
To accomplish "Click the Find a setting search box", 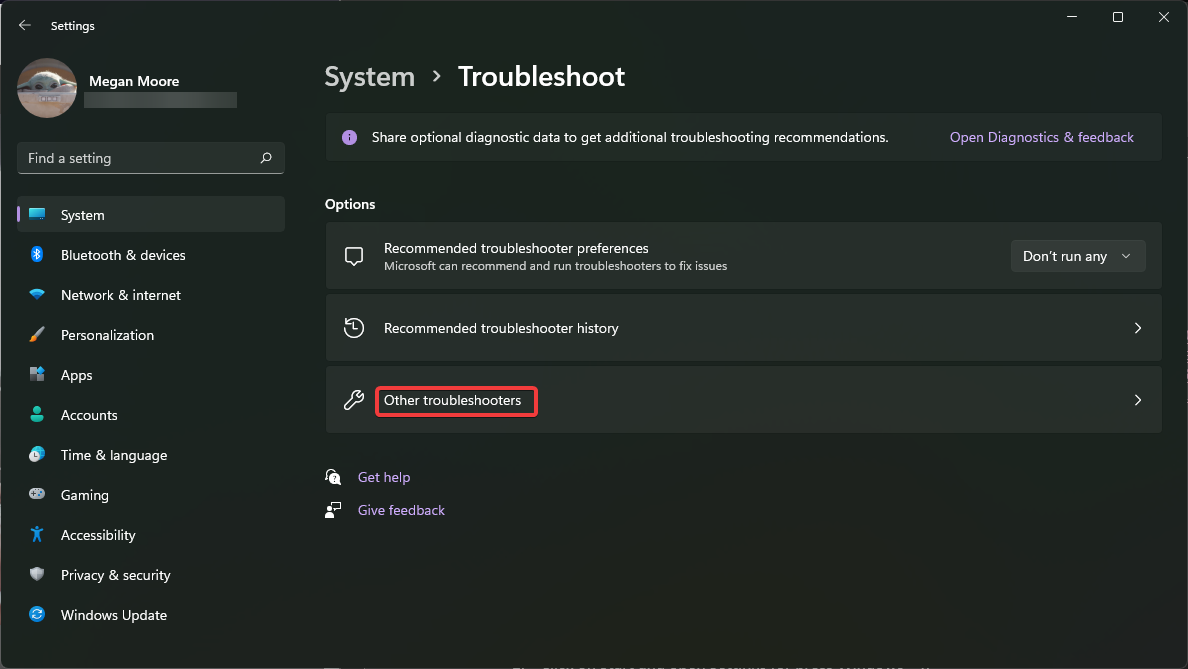I will click(x=150, y=158).
